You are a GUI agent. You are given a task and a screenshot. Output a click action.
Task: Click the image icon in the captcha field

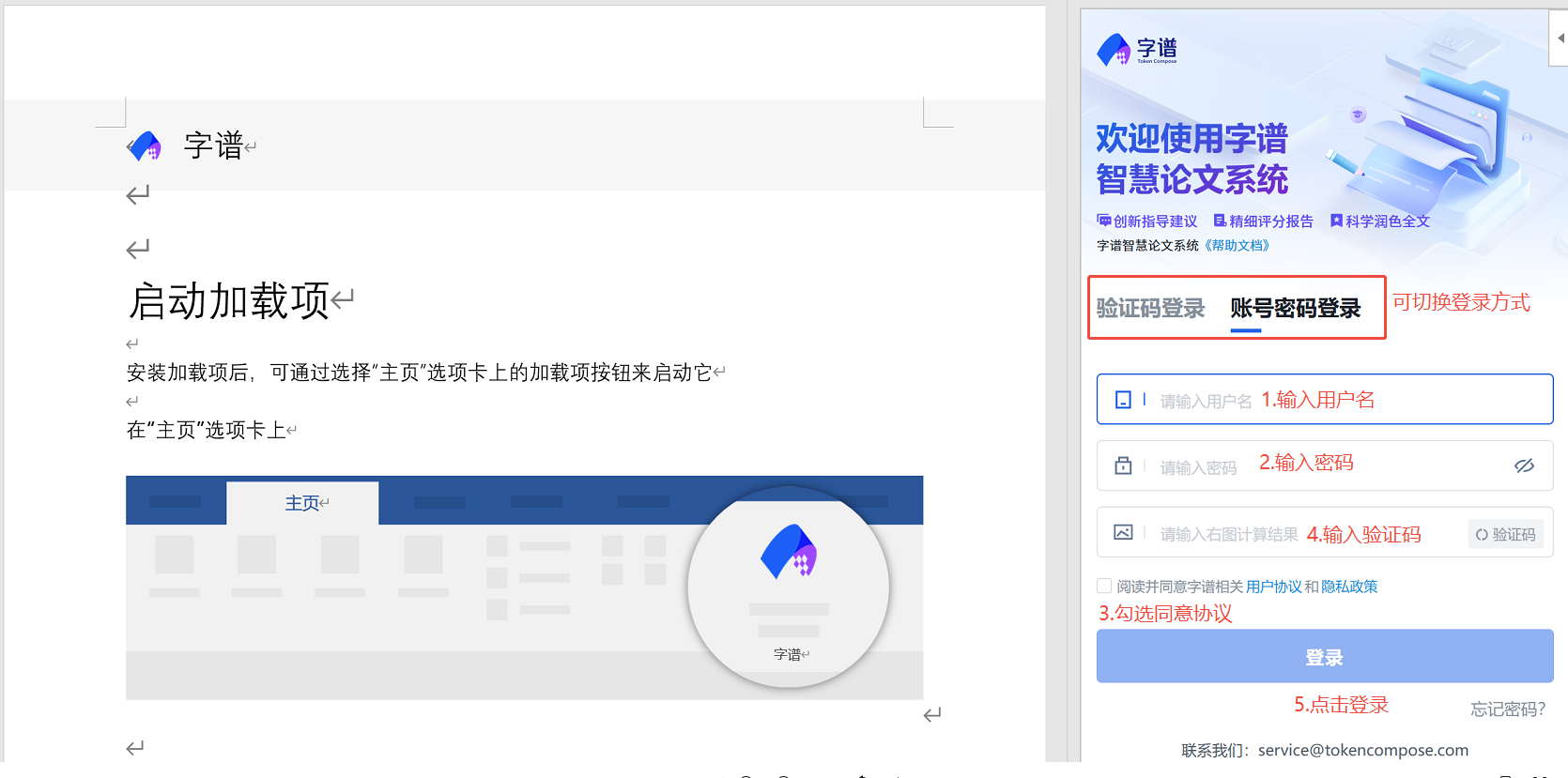click(1123, 532)
